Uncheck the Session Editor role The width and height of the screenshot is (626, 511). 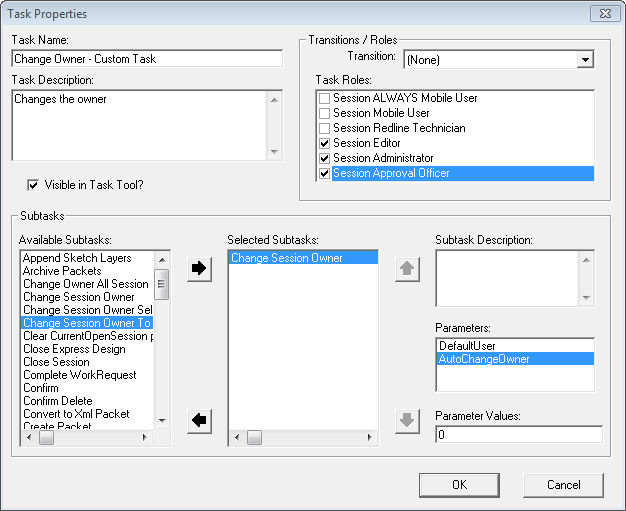coord(324,144)
